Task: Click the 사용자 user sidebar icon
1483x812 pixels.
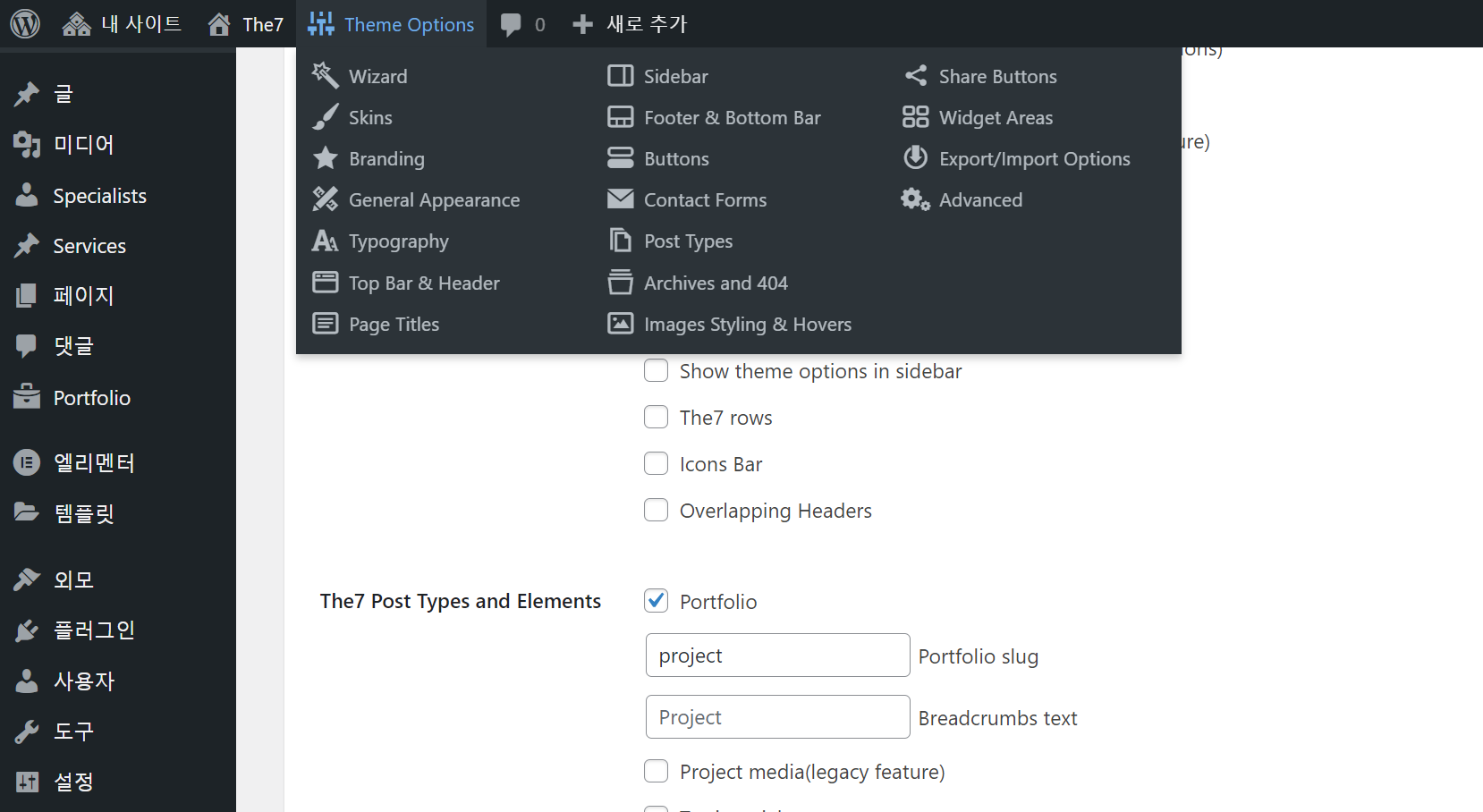Action: (27, 681)
